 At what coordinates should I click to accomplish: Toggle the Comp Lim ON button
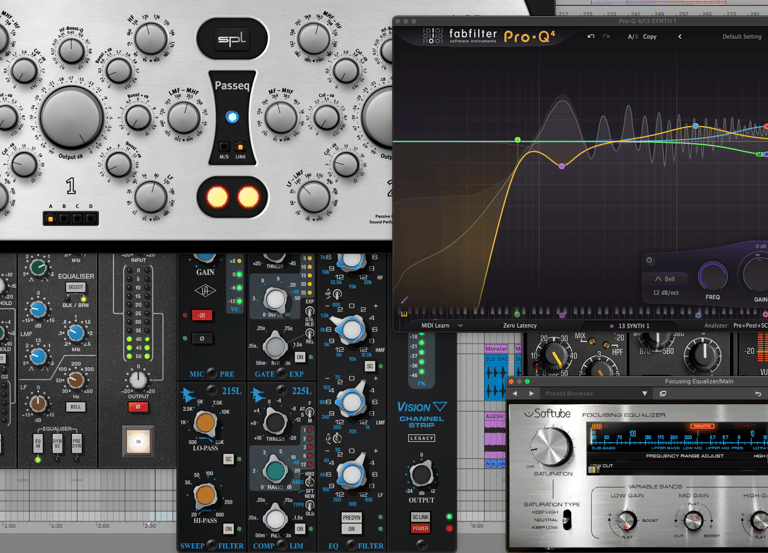point(300,529)
